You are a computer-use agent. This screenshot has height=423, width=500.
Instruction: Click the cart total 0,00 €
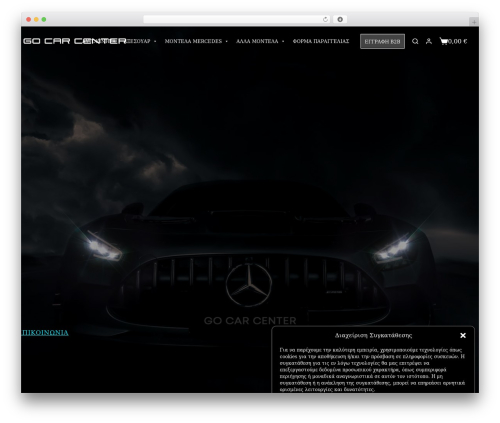click(458, 41)
